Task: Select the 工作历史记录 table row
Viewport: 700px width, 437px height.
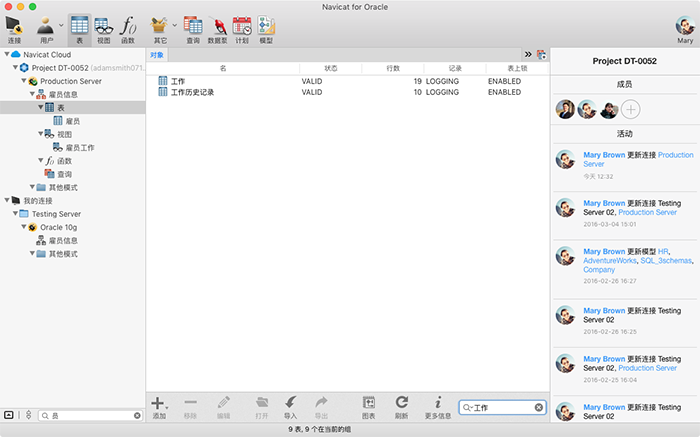Action: 347,92
